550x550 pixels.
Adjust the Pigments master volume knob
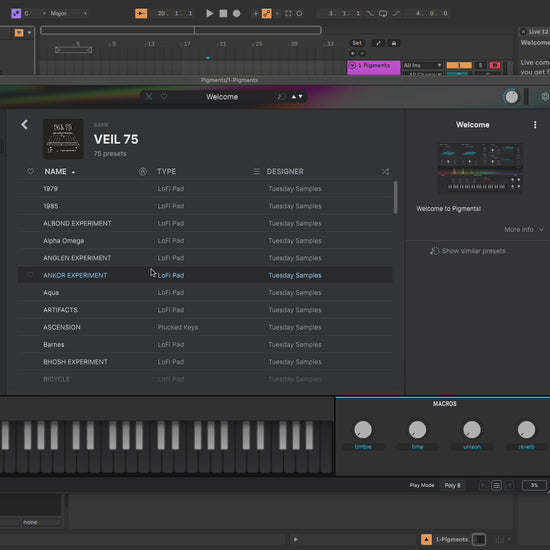511,97
